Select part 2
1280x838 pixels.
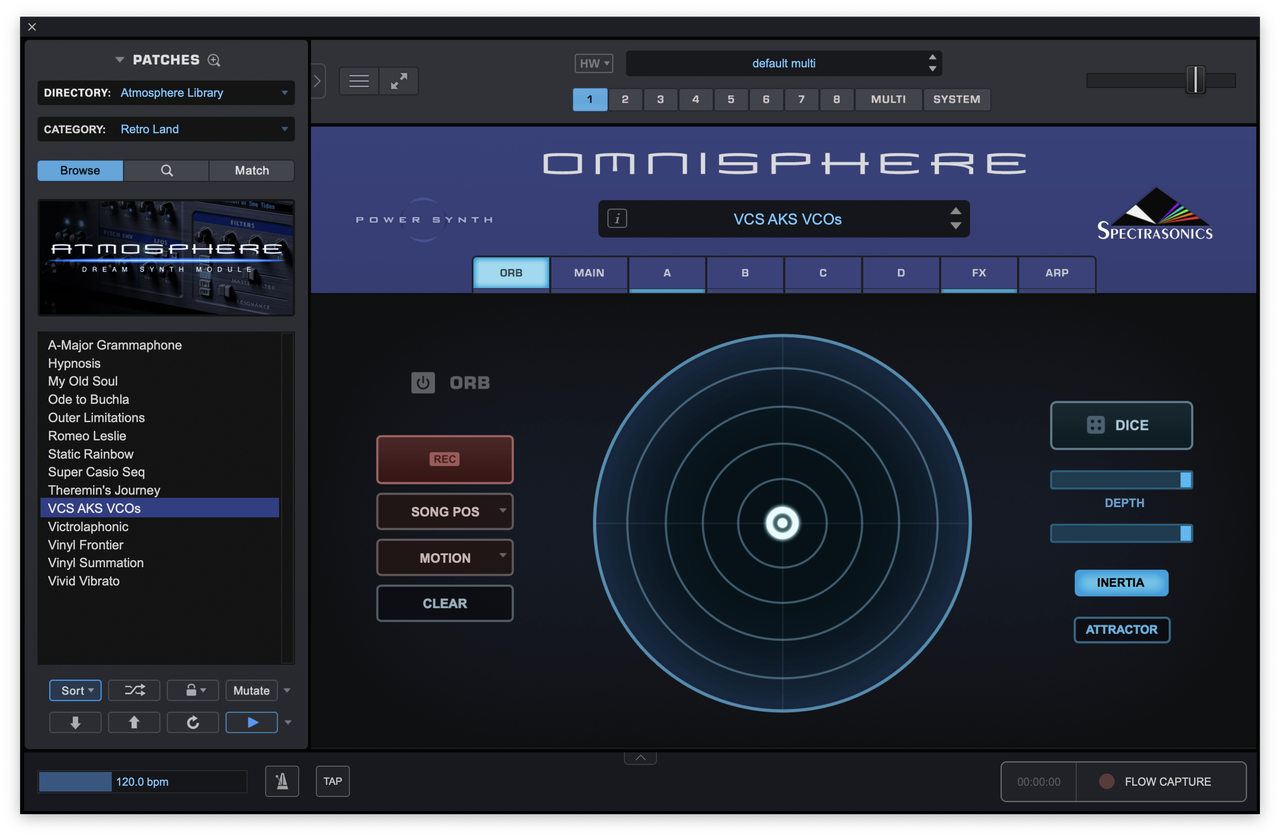click(x=625, y=99)
